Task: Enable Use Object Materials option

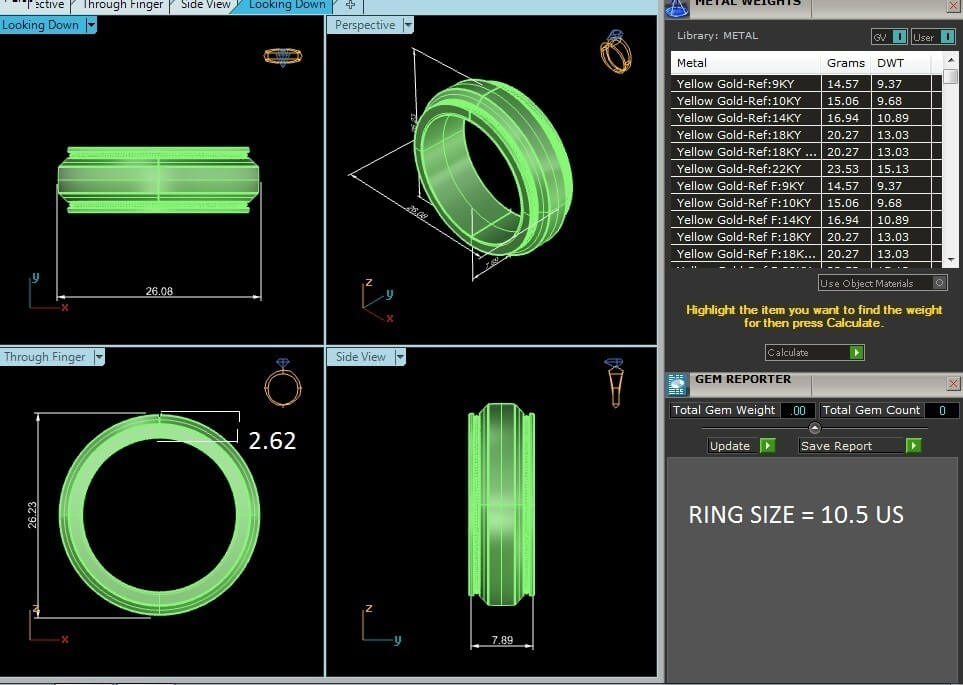Action: [x=939, y=283]
